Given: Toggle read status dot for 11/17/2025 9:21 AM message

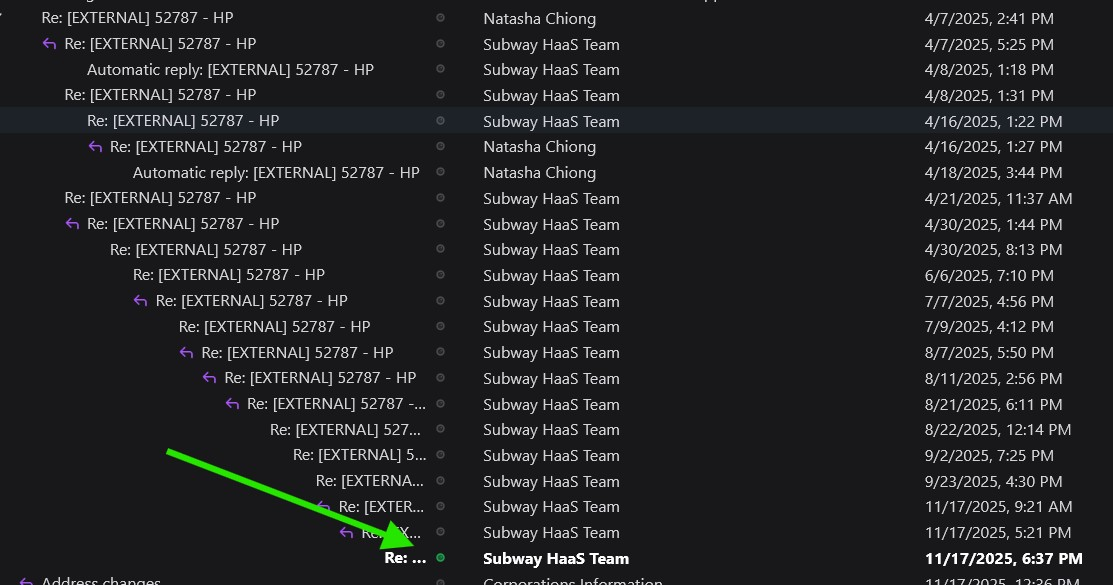Looking at the screenshot, I should pyautogui.click(x=440, y=506).
